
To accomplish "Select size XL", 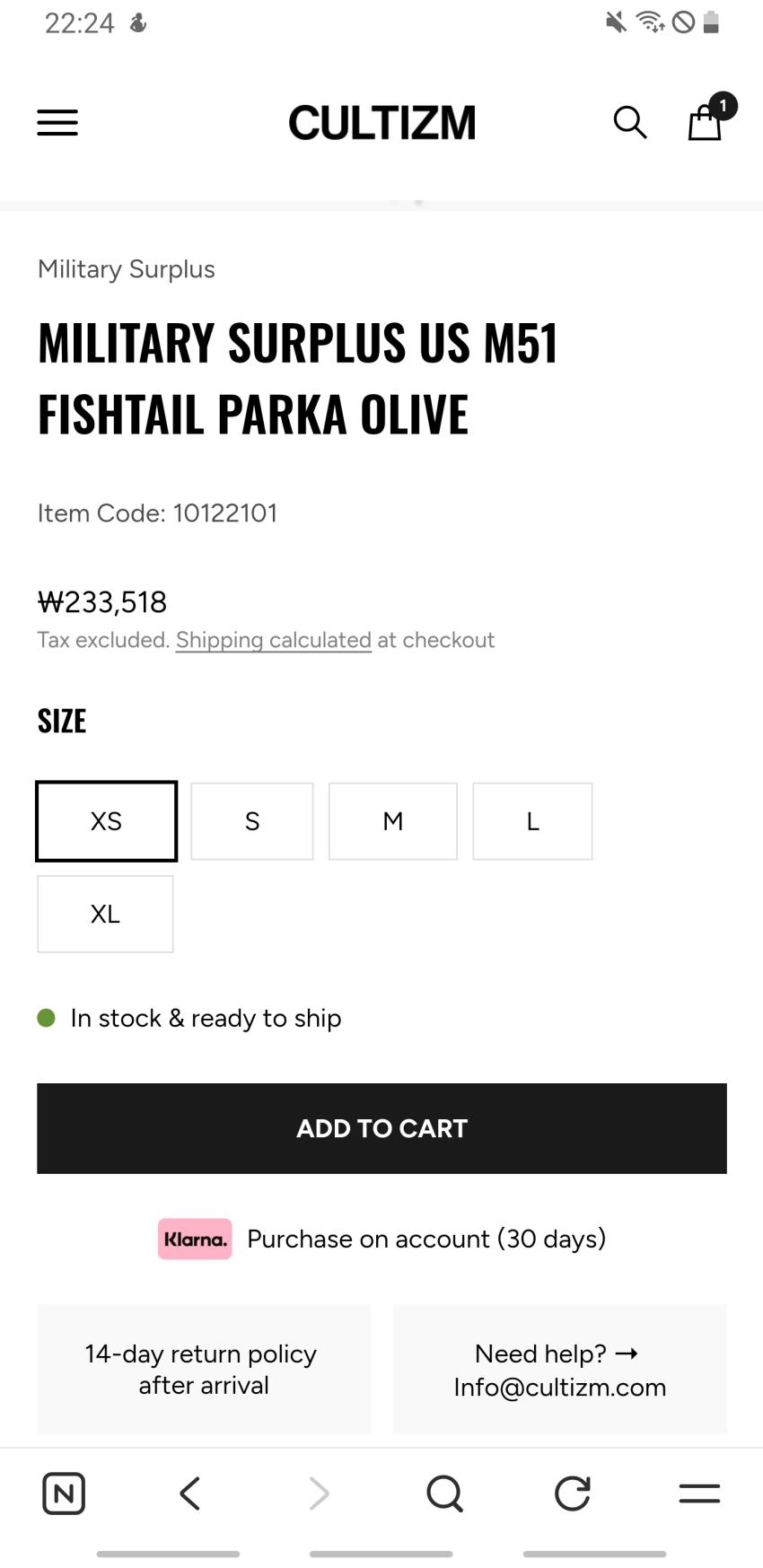I will pos(105,914).
